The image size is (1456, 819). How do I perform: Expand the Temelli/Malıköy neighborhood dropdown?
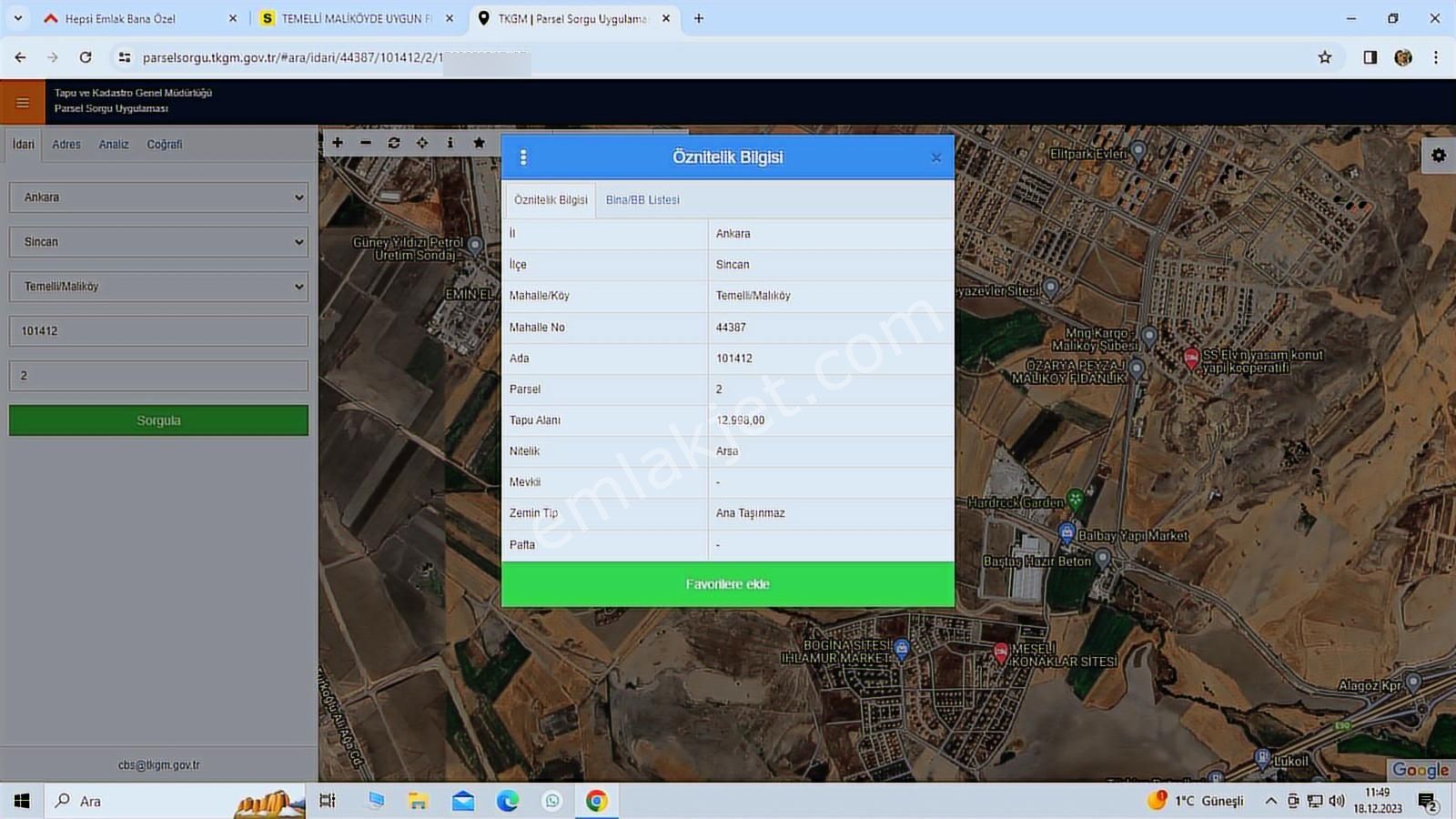(x=158, y=287)
